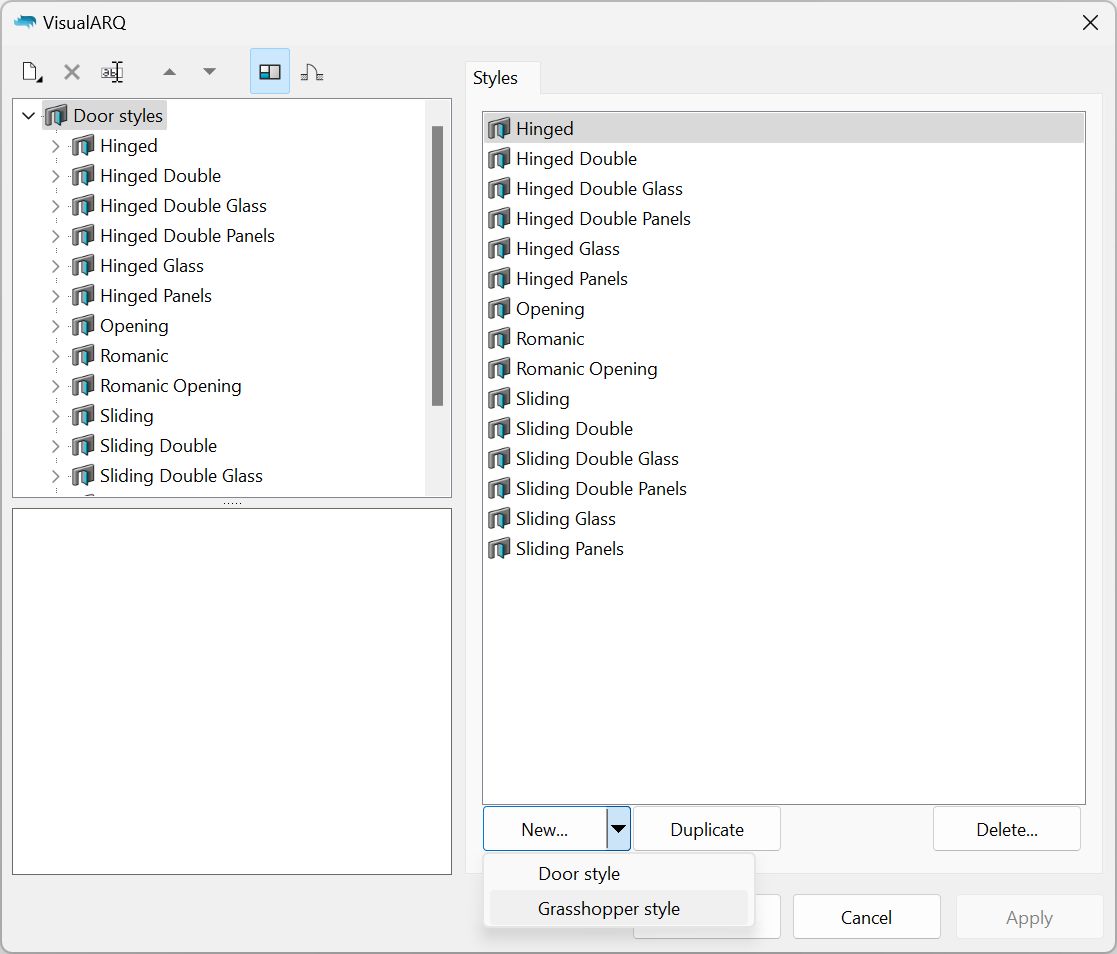Click the door icon beside Romanic in tree
Image resolution: width=1117 pixels, height=954 pixels.
(83, 356)
